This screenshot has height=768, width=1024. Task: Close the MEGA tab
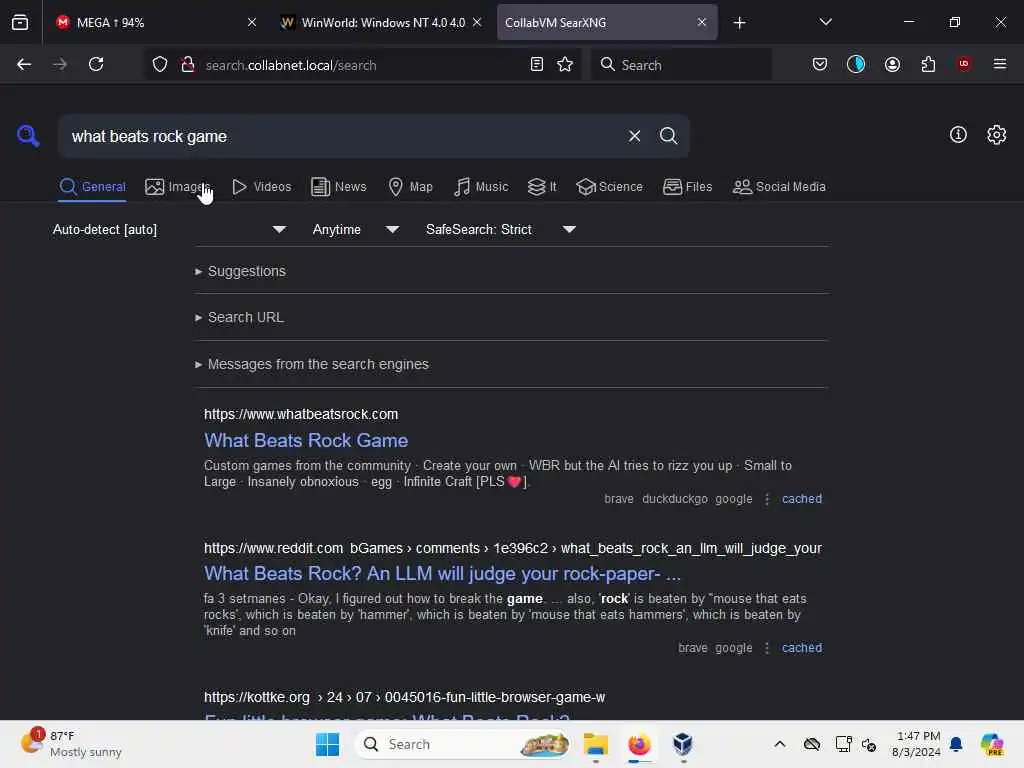pyautogui.click(x=251, y=22)
